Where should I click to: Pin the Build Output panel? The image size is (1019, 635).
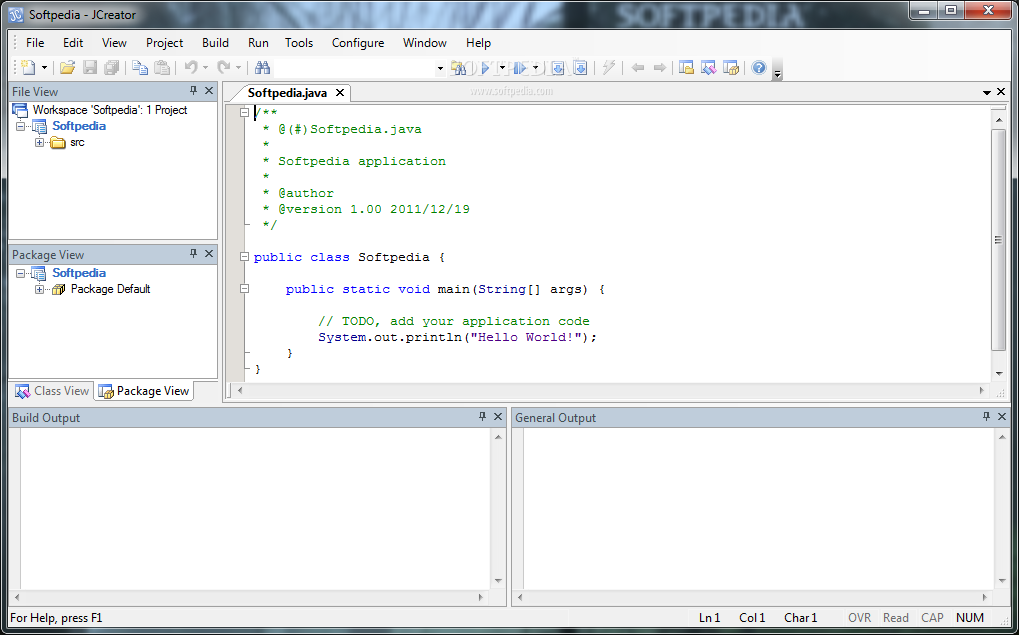coord(482,417)
